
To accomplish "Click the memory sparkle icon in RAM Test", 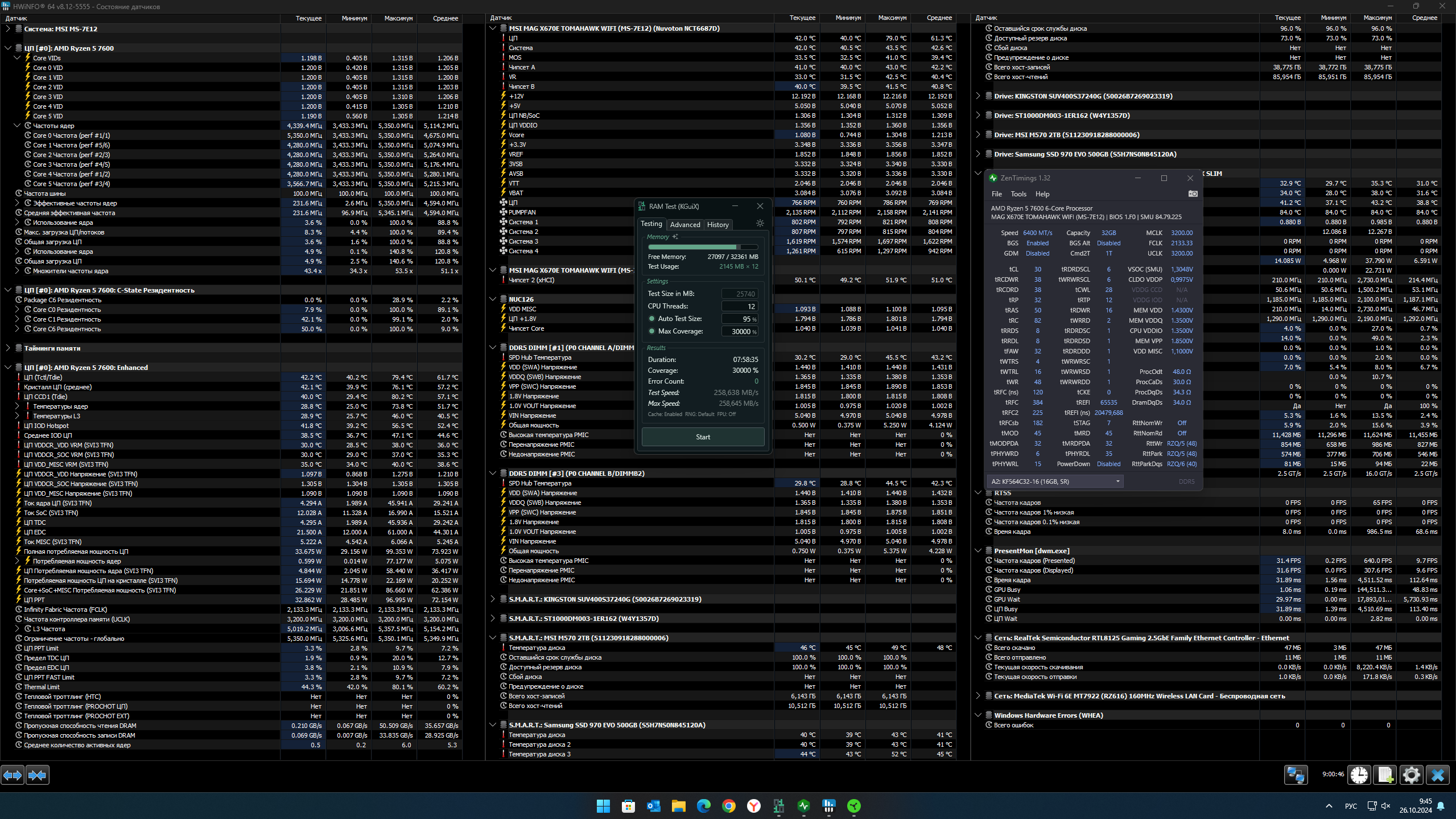I will coord(675,237).
